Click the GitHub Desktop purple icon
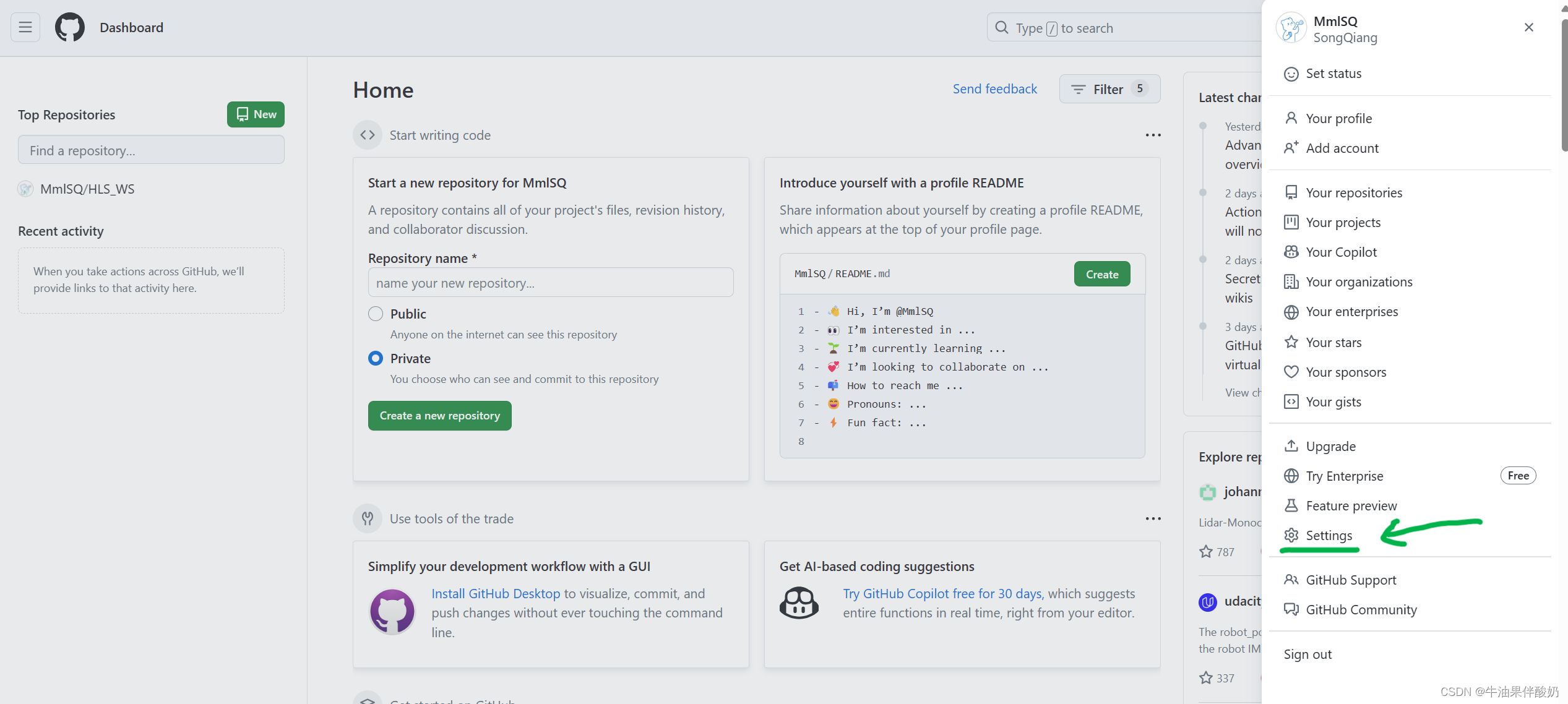Viewport: 1568px width, 704px height. click(392, 612)
